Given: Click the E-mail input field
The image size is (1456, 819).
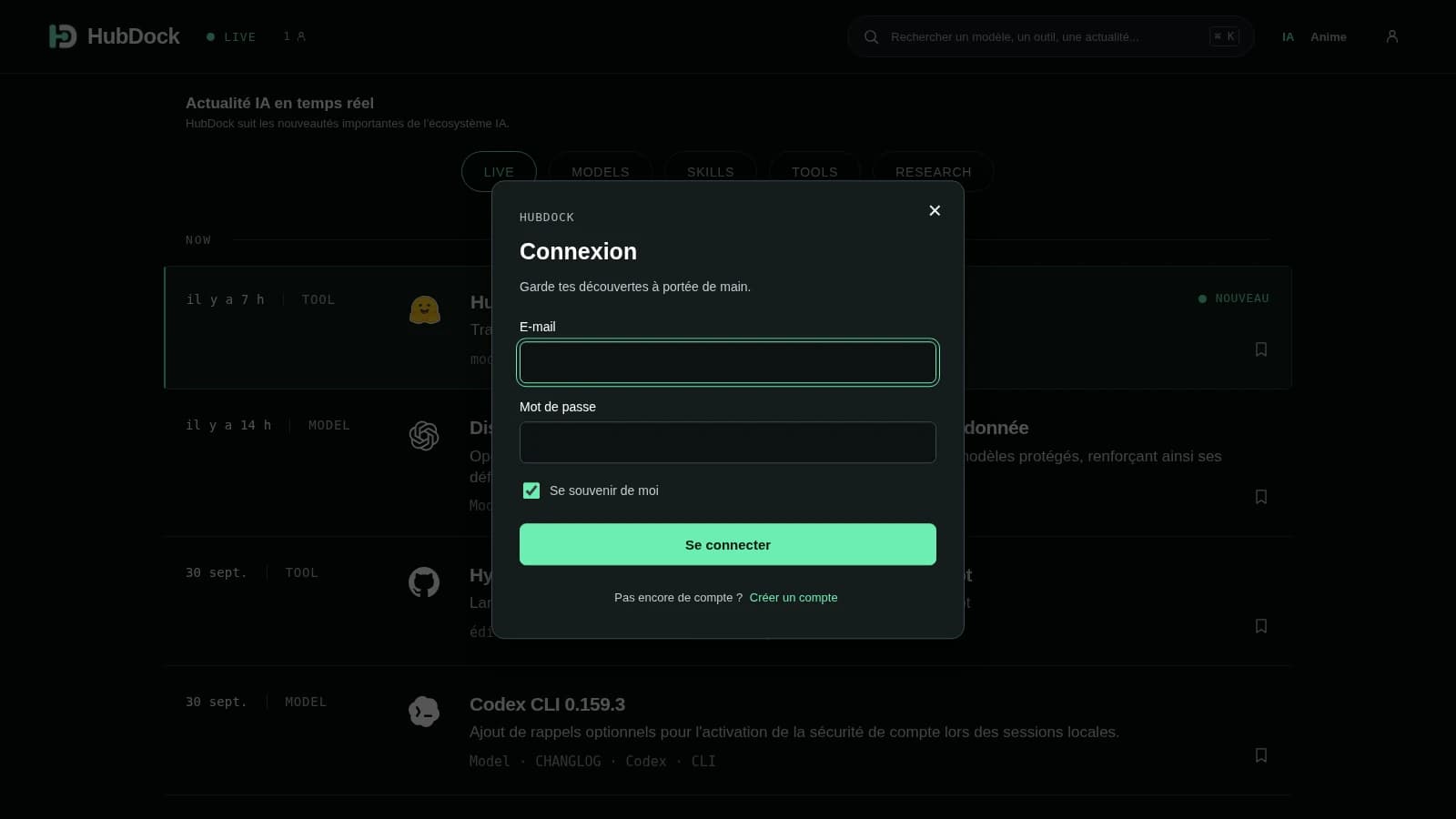Looking at the screenshot, I should pyautogui.click(x=727, y=362).
